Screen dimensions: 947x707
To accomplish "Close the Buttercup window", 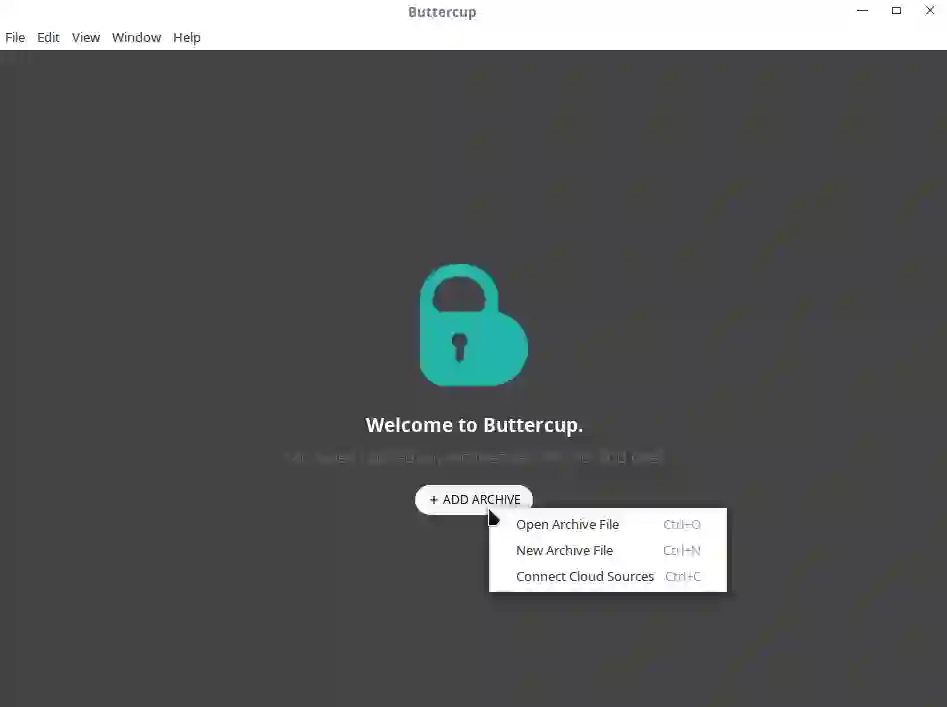I will click(930, 10).
